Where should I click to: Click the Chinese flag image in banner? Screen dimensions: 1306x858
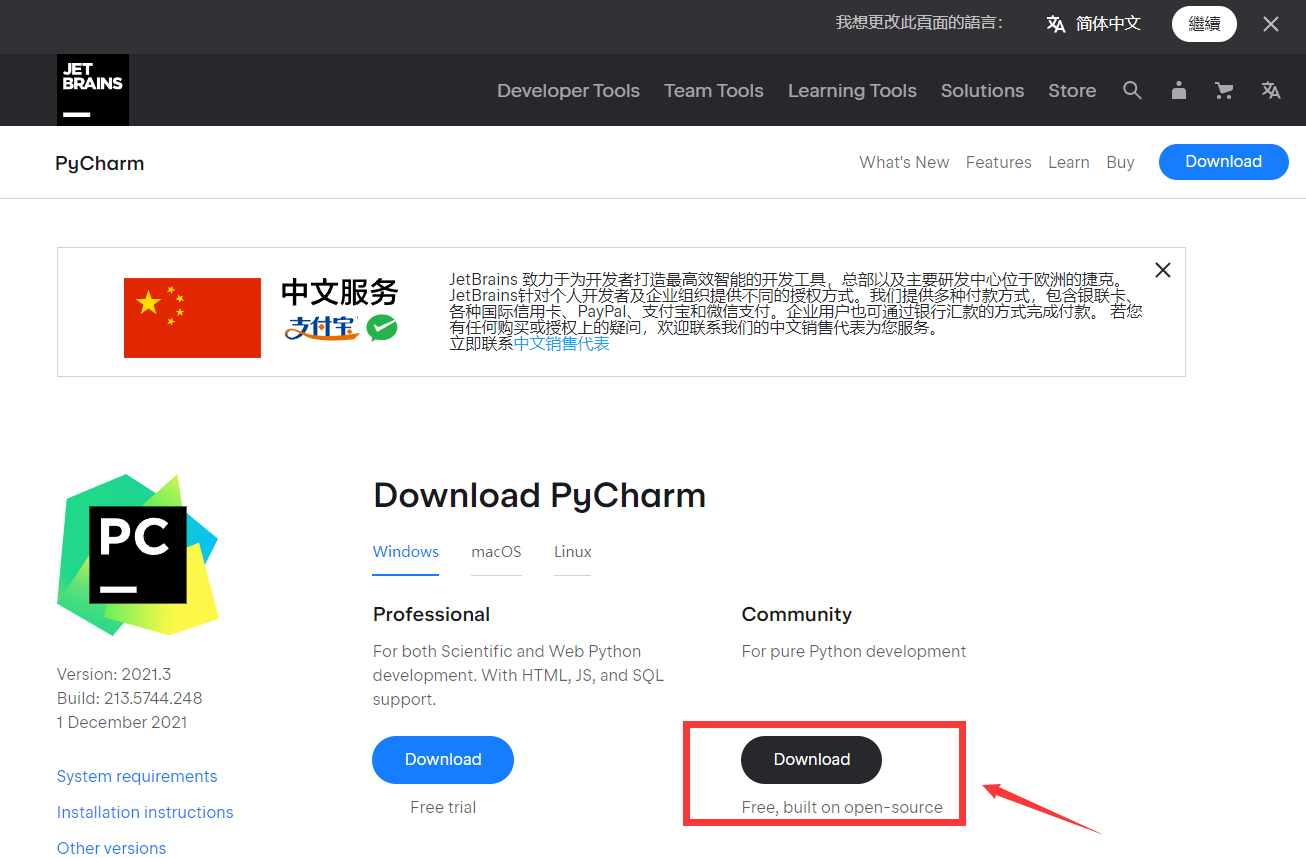tap(192, 318)
